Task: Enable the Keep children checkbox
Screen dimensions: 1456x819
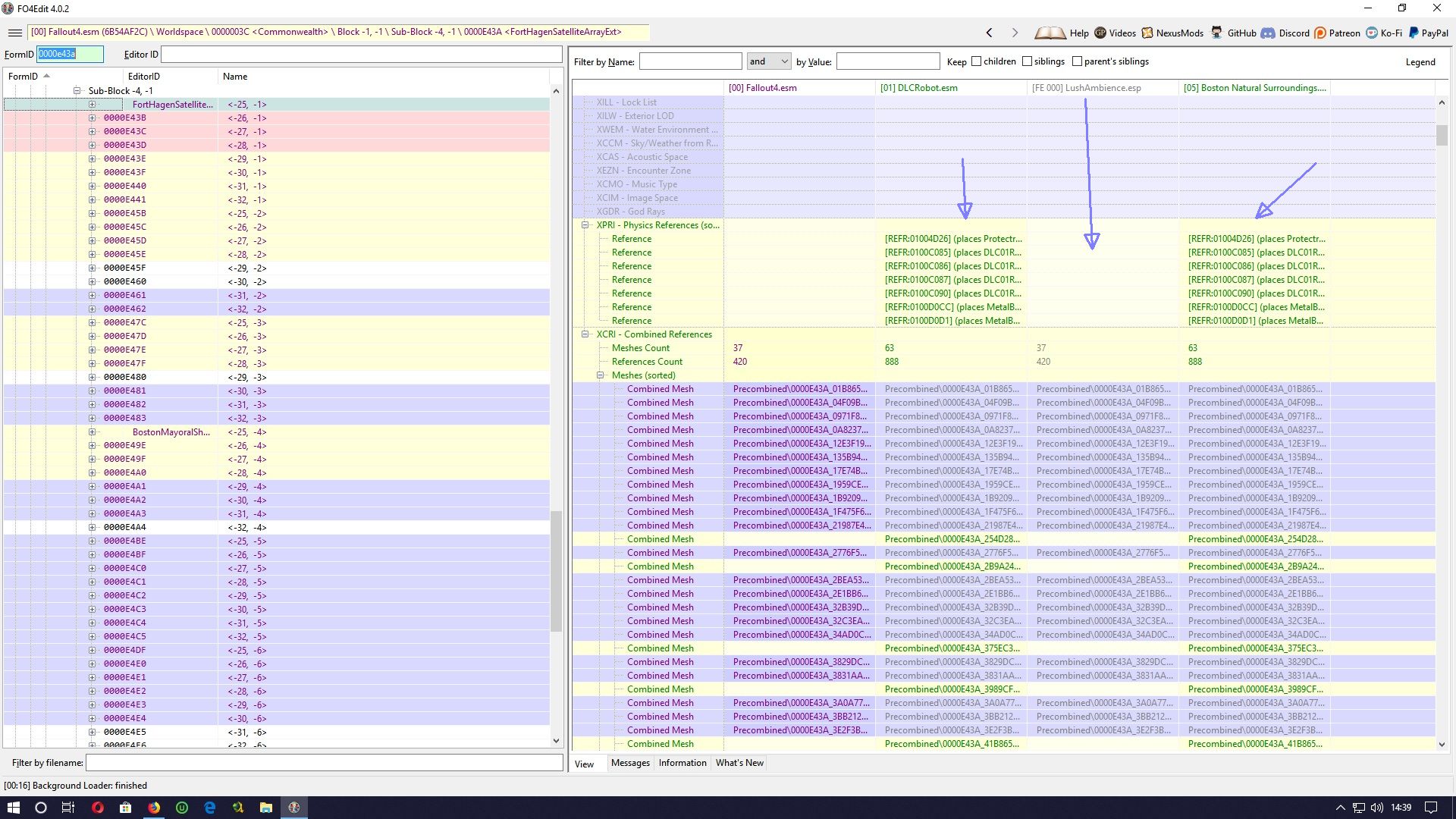Action: pos(977,61)
